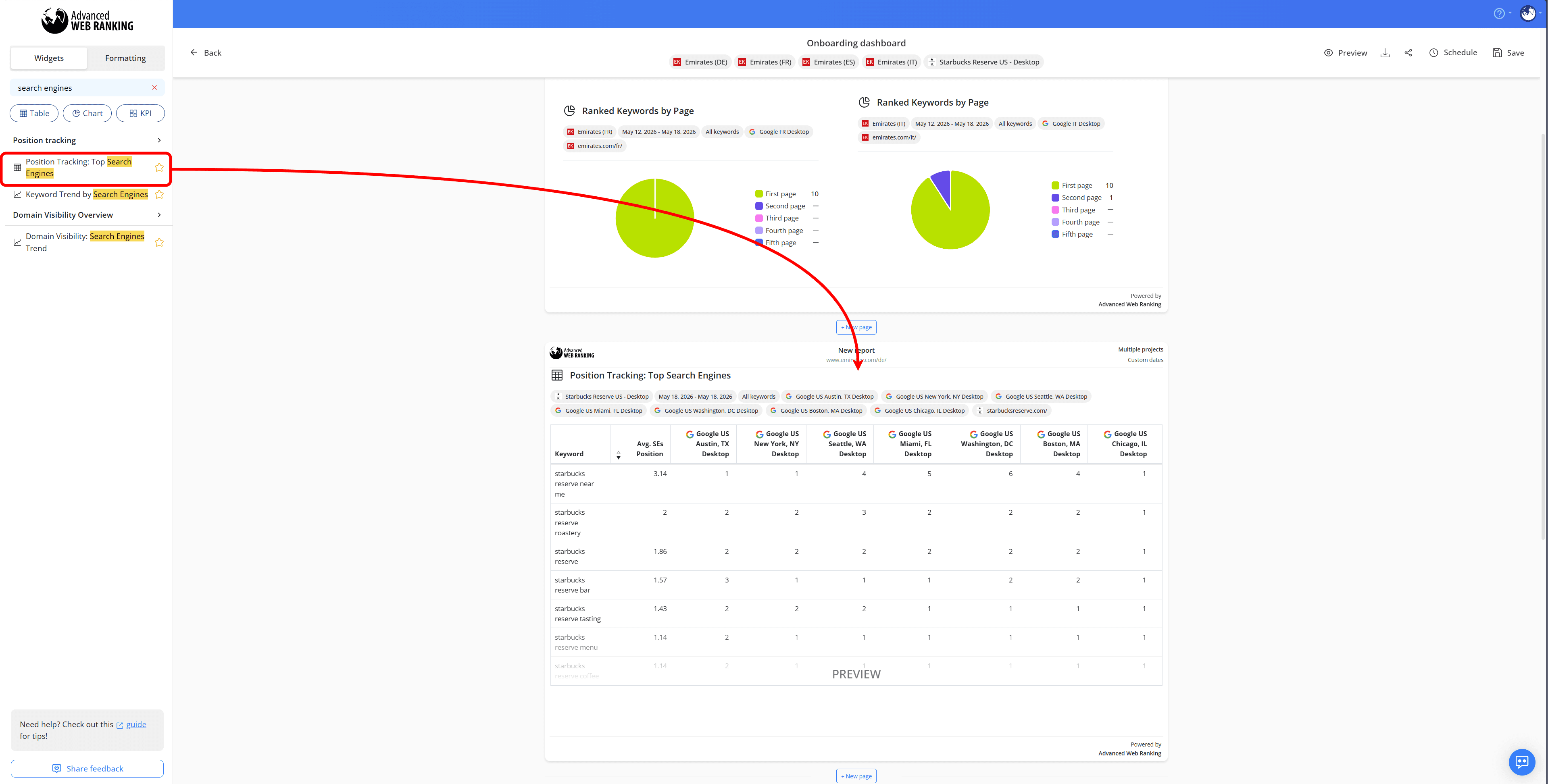Sort by the Keyword column arrow

[619, 455]
